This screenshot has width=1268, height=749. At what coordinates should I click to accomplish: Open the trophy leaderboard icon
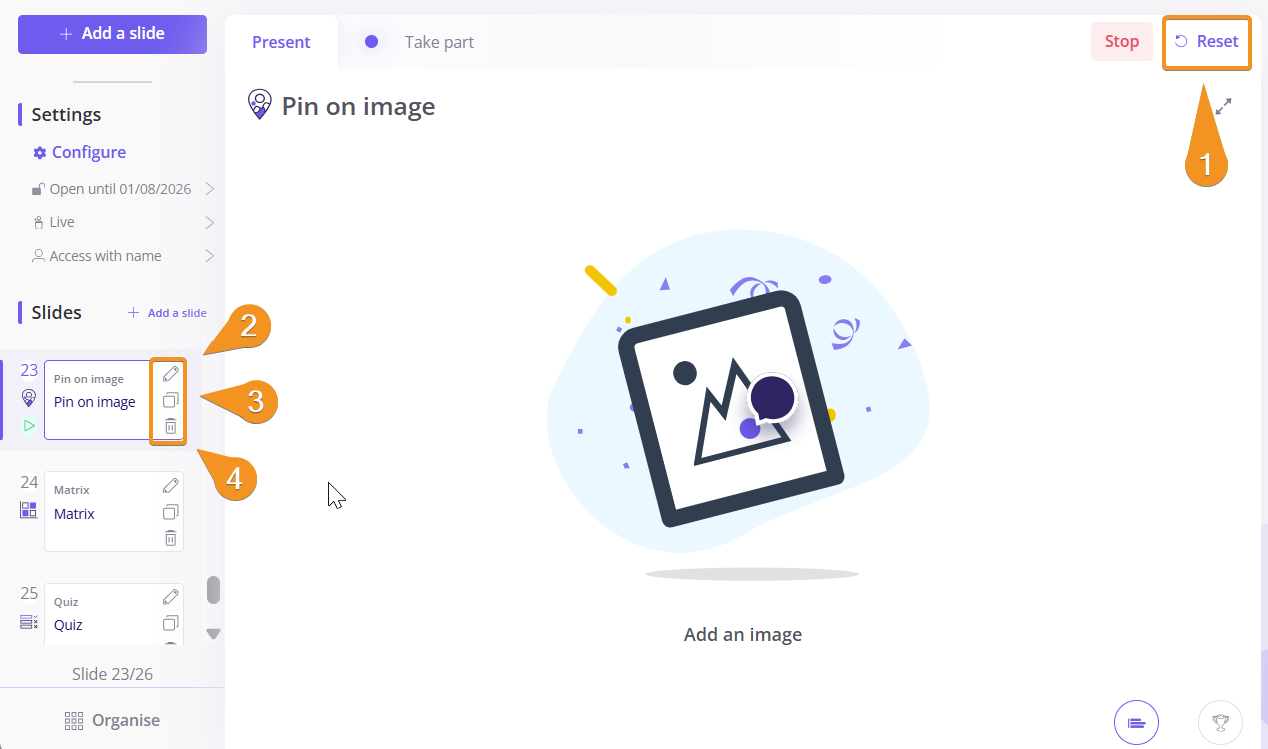1220,721
